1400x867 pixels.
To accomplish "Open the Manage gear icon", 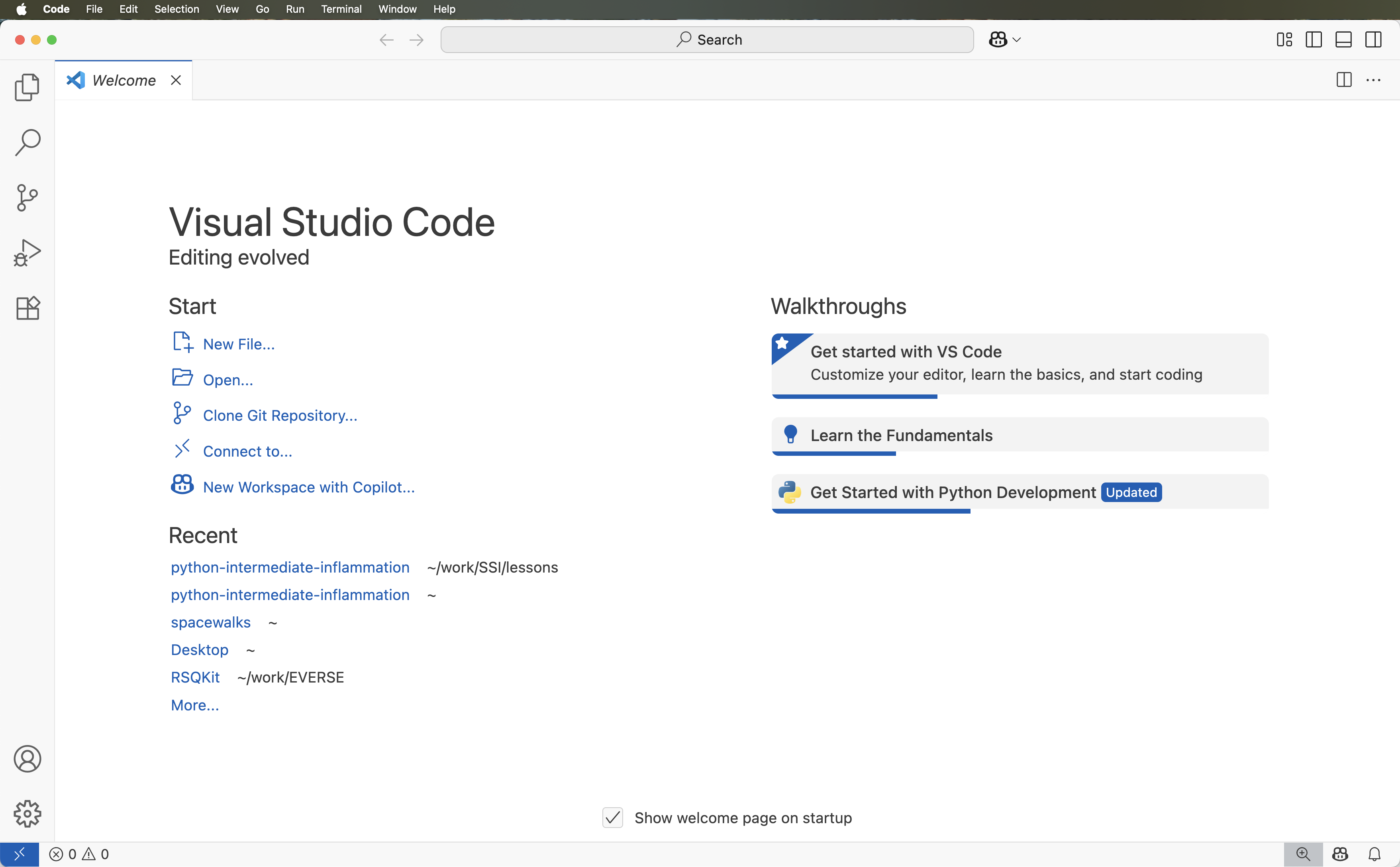I will pos(27,814).
